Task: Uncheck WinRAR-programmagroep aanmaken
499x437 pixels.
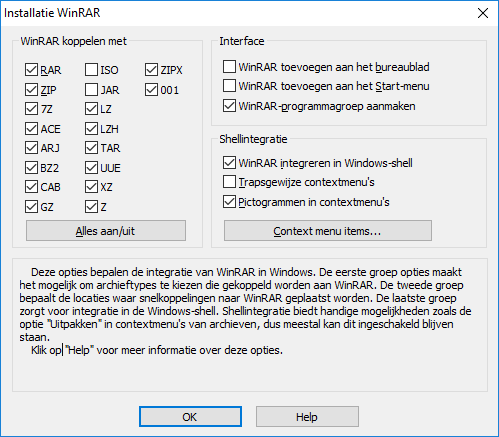Action: click(x=229, y=106)
